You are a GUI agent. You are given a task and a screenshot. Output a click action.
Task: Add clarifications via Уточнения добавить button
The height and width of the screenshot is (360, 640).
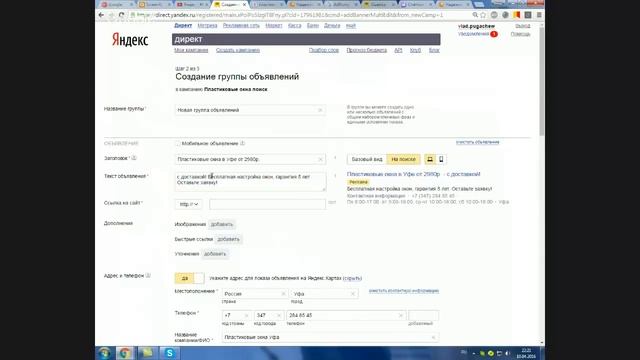coord(215,254)
